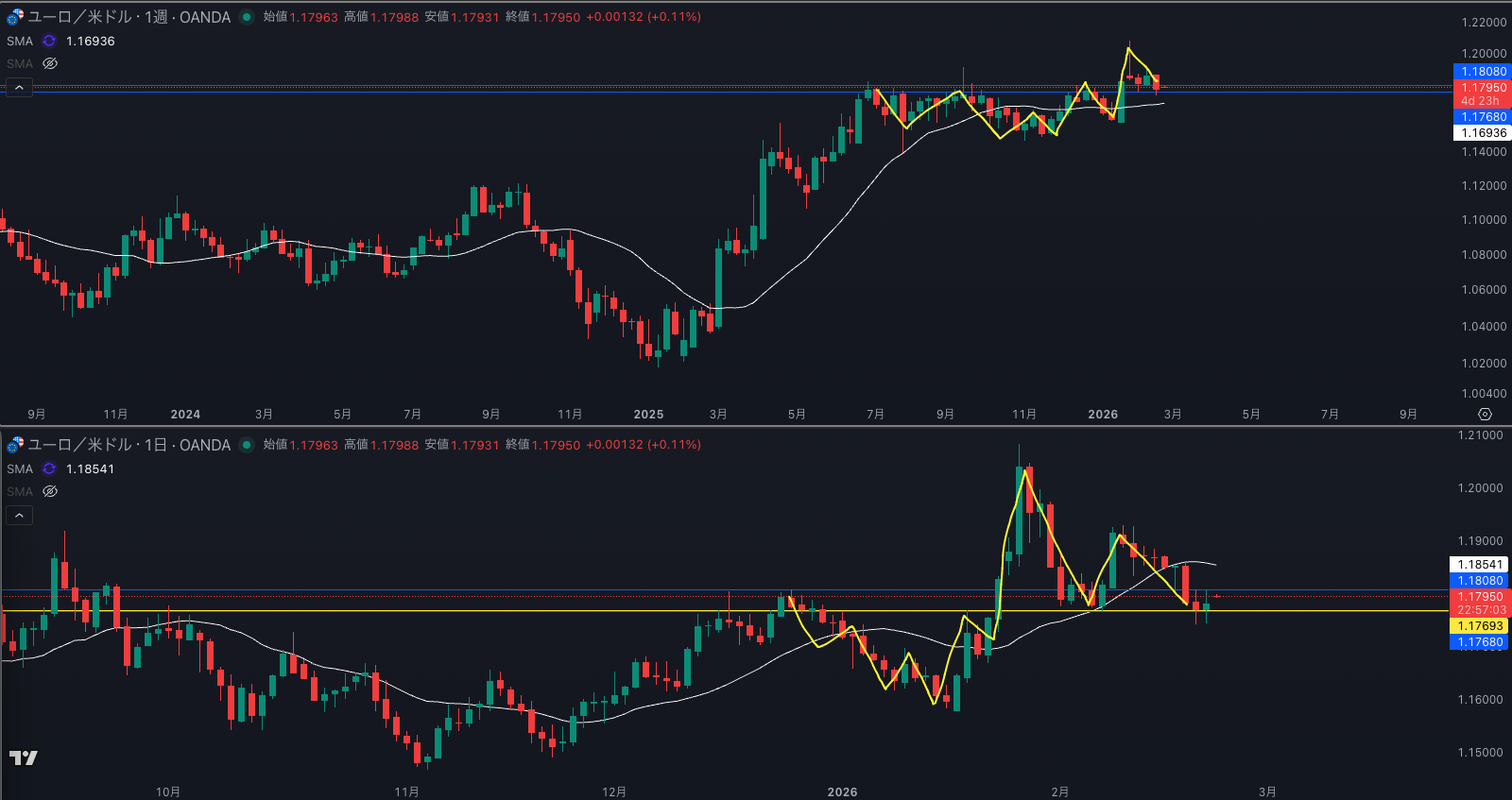This screenshot has height=800, width=1512.
Task: Click the TradingView logo
Action: 24,757
